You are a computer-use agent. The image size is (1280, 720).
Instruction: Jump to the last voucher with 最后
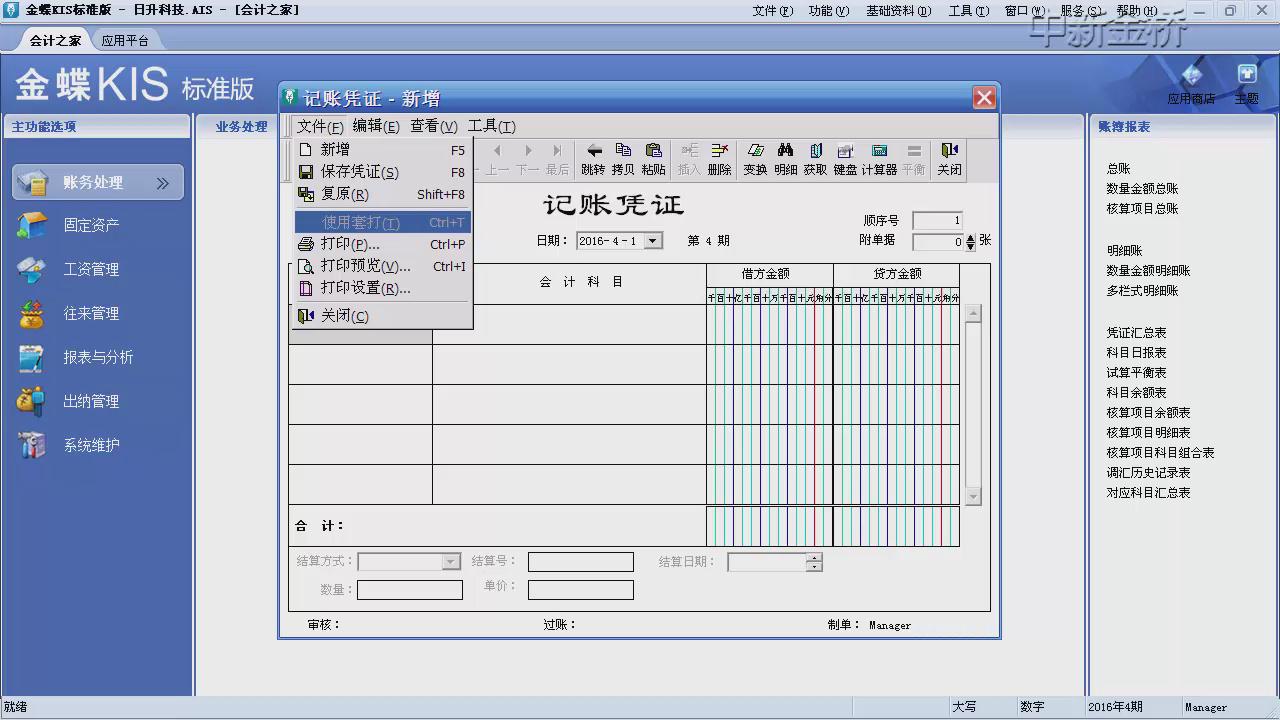(x=557, y=159)
